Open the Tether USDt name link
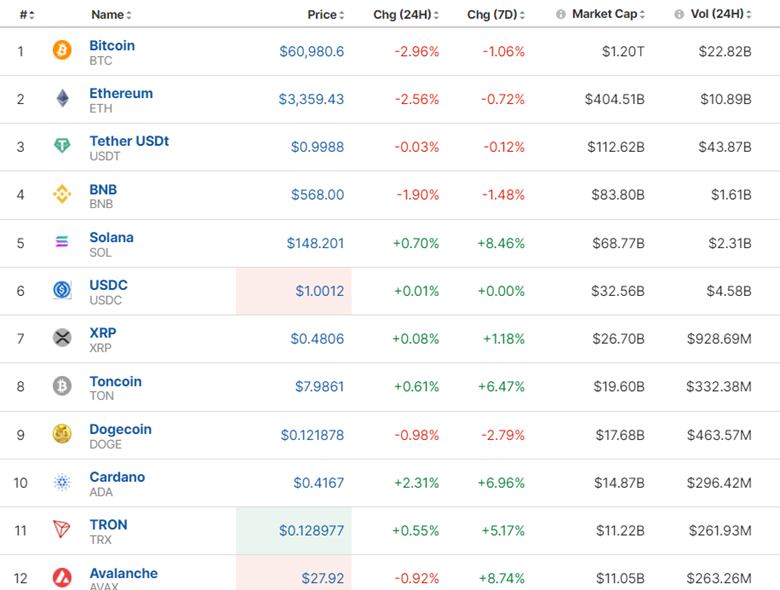This screenshot has height=590, width=780. 129,141
